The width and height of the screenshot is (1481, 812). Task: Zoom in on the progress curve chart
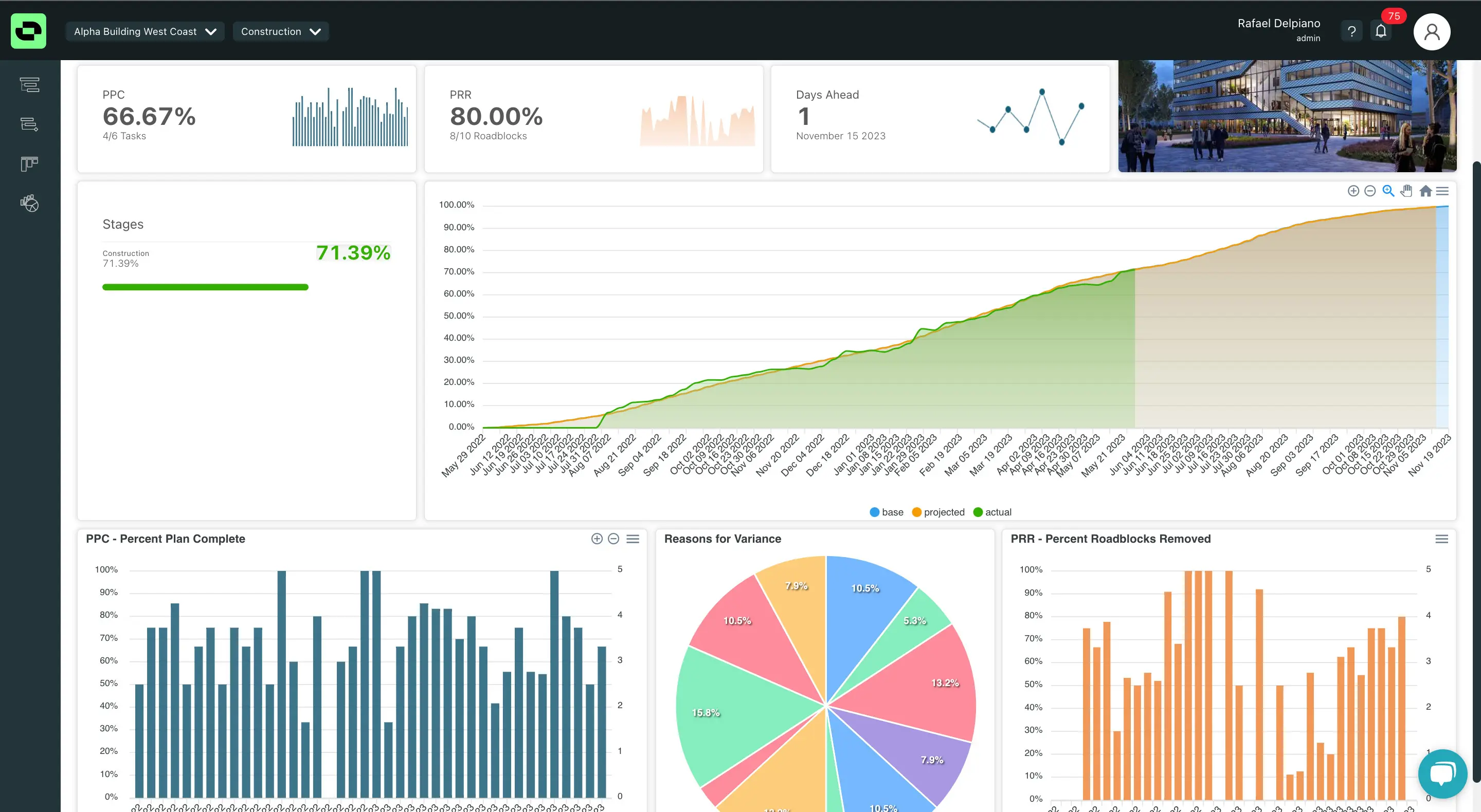[x=1354, y=190]
